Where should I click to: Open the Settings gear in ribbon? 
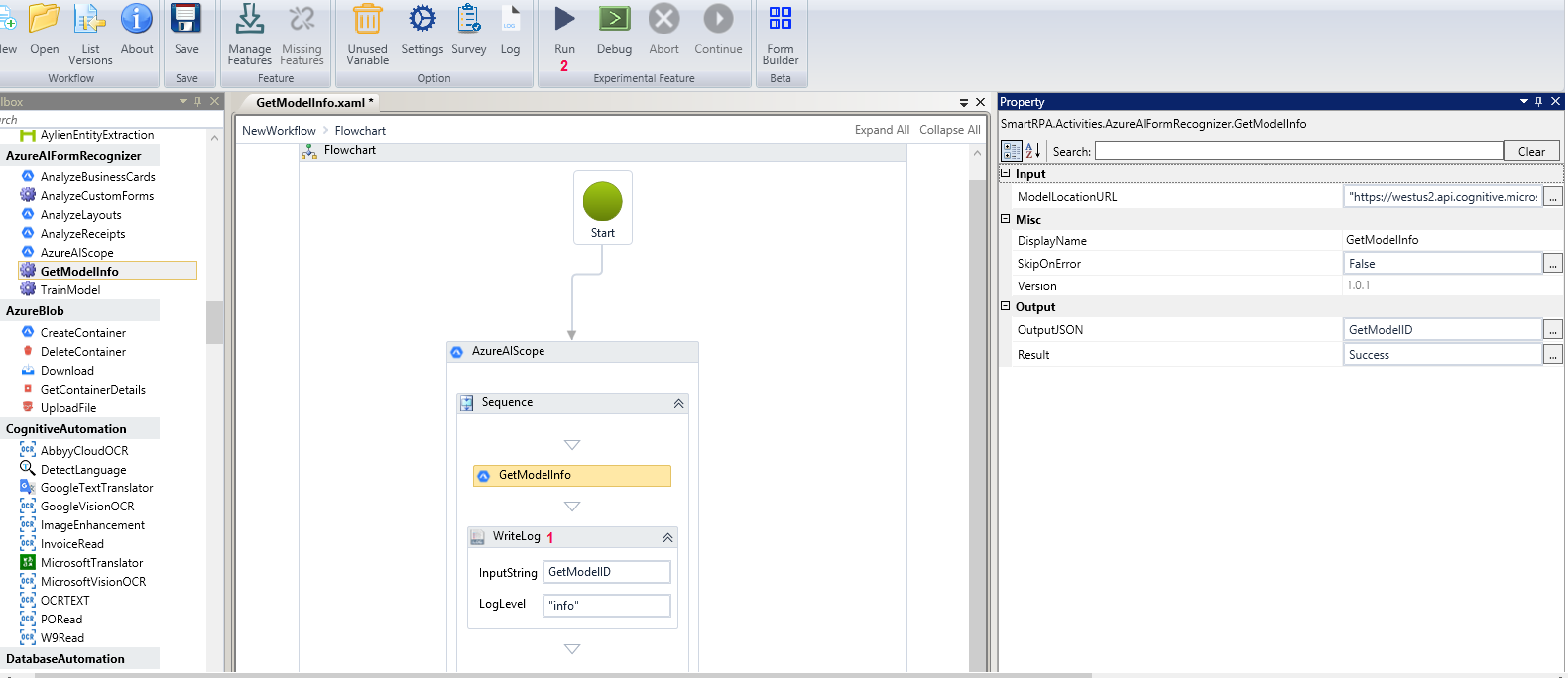pyautogui.click(x=422, y=20)
